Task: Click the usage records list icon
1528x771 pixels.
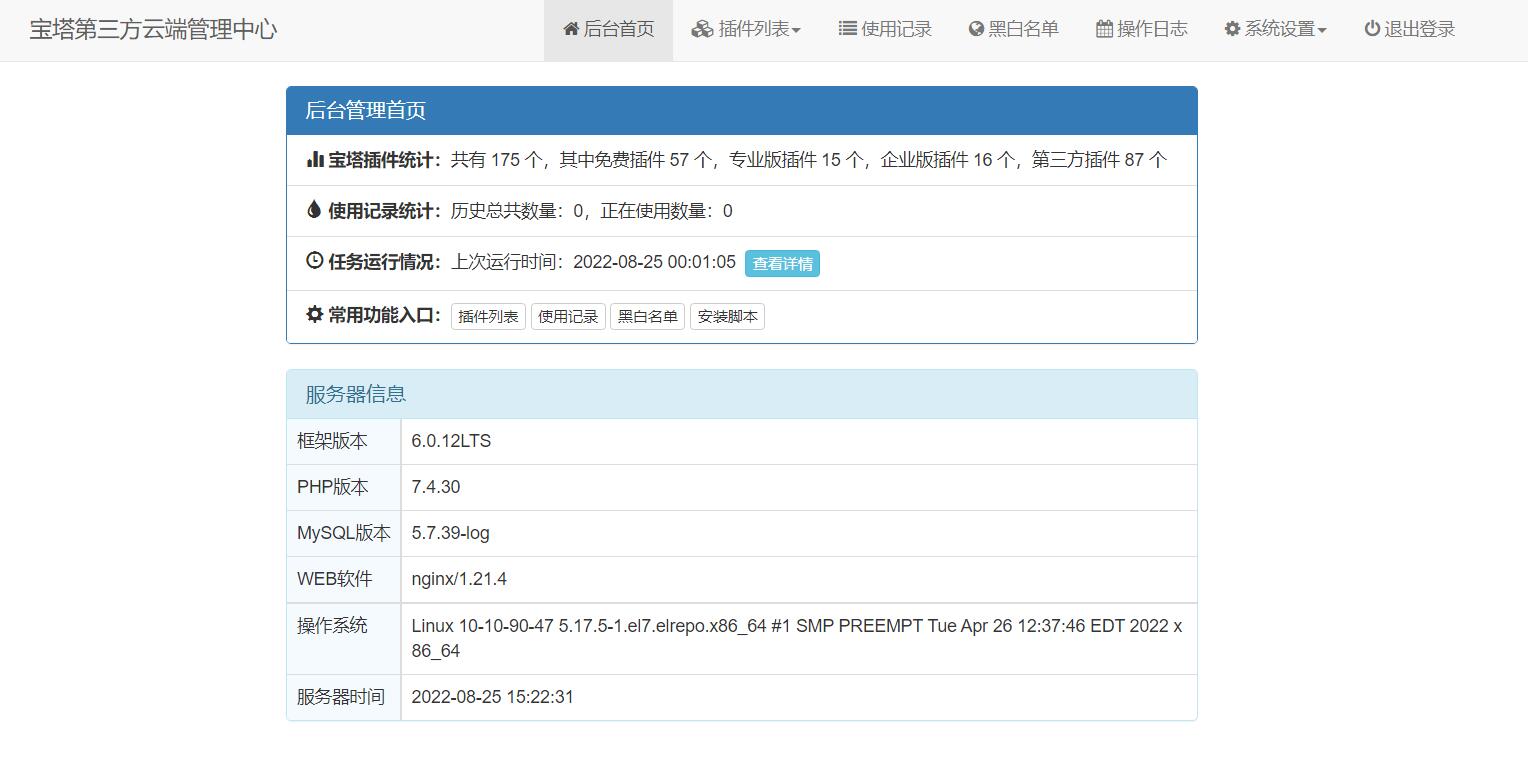Action: coord(847,29)
